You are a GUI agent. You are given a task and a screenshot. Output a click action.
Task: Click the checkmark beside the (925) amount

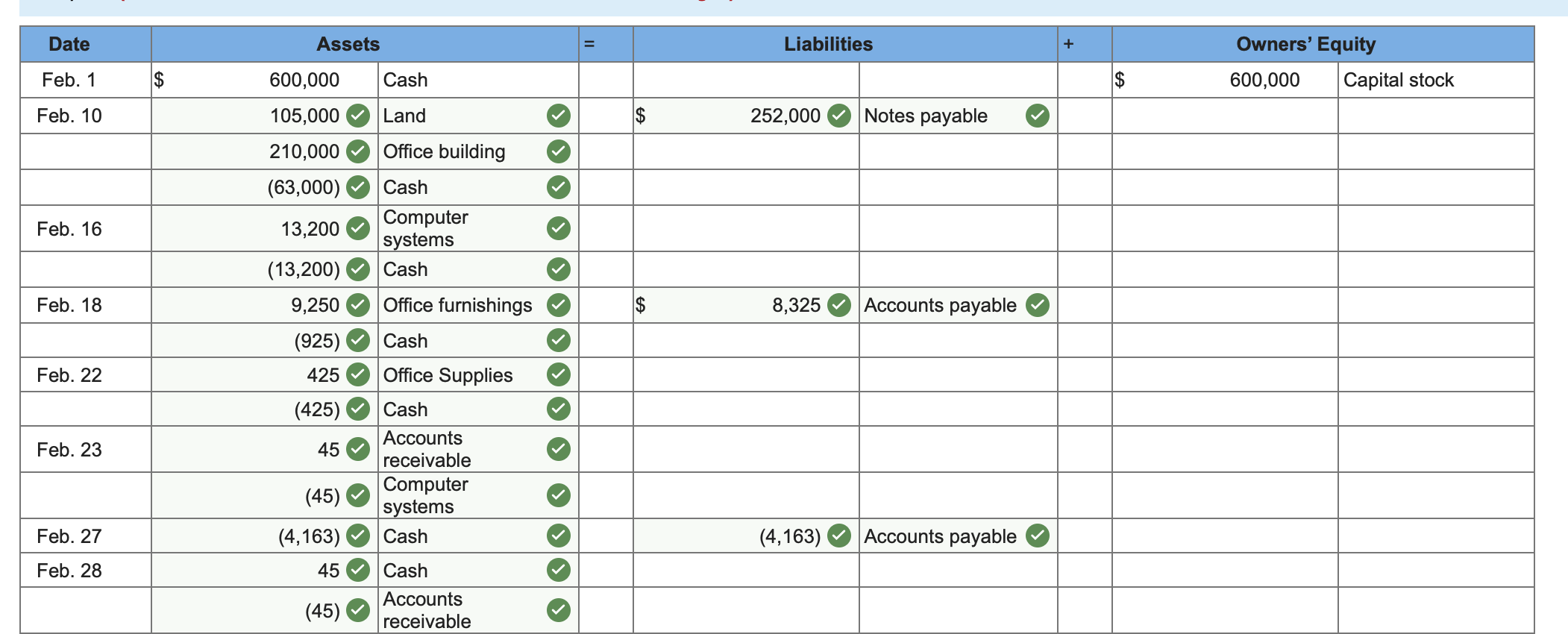click(359, 340)
